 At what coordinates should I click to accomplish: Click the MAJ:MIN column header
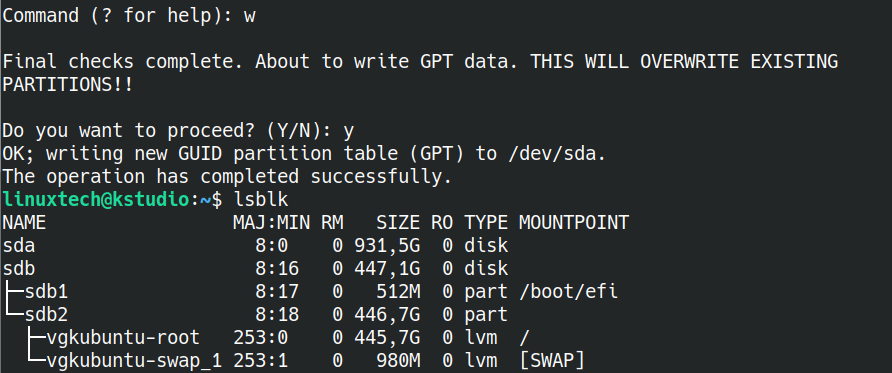271,222
